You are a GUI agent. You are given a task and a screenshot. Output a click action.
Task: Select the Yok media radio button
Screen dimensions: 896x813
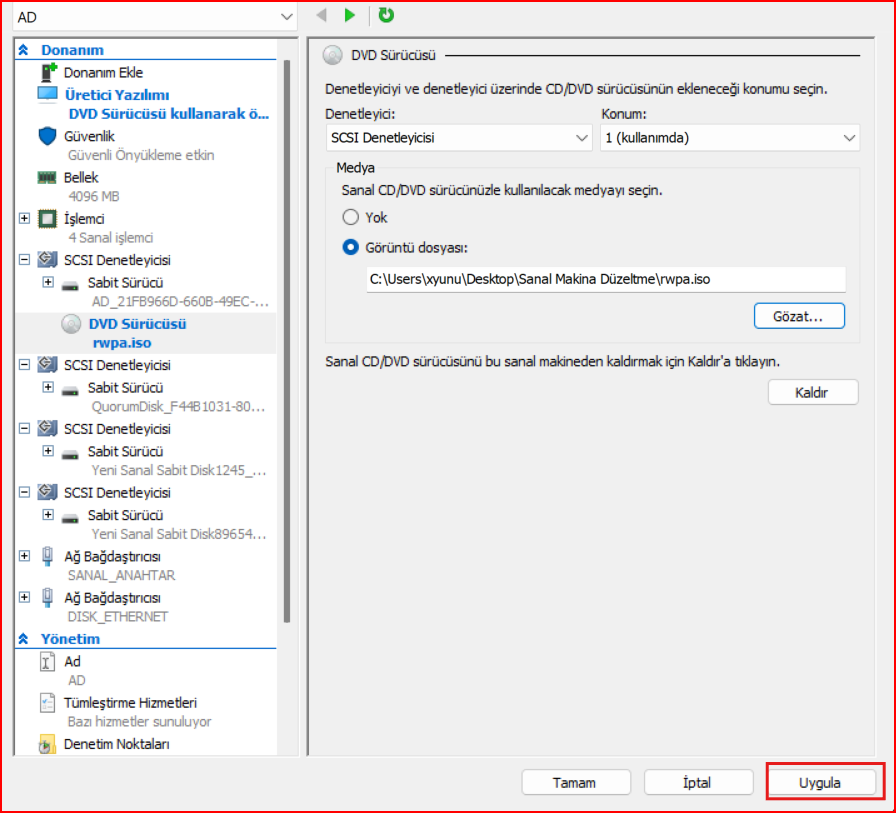click(x=350, y=217)
